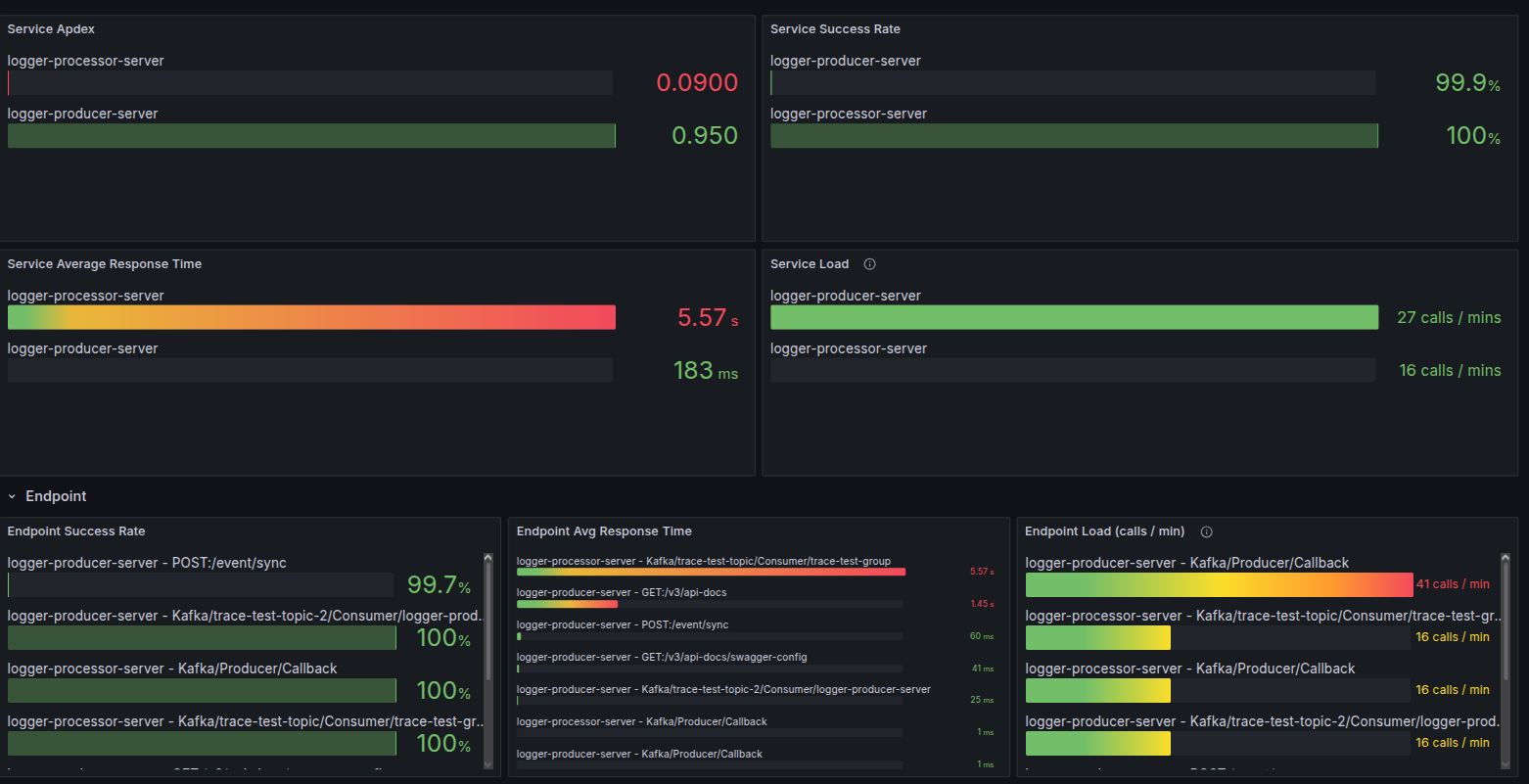
Task: Select the green logger-producer-server Service Load bar
Action: tap(1074, 317)
